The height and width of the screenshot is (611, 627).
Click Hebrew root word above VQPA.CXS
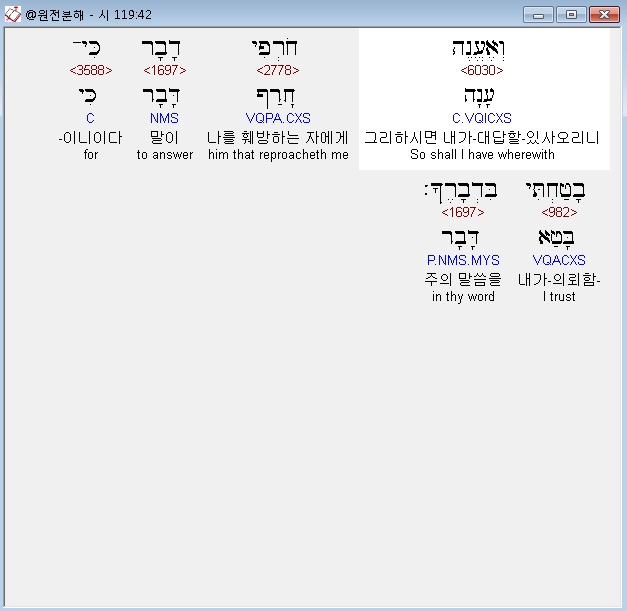[276, 98]
